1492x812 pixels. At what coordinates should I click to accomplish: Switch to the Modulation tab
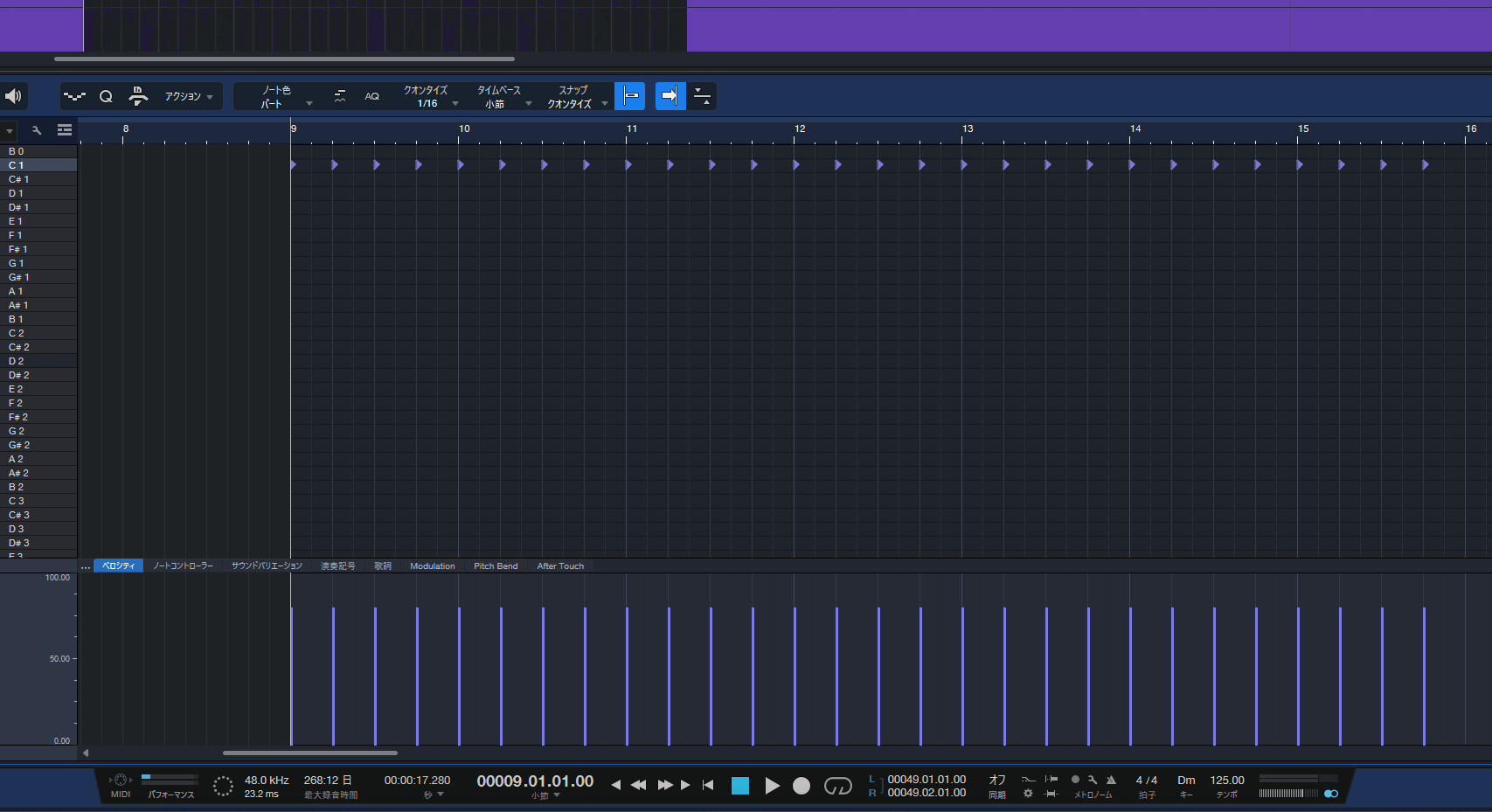tap(433, 566)
